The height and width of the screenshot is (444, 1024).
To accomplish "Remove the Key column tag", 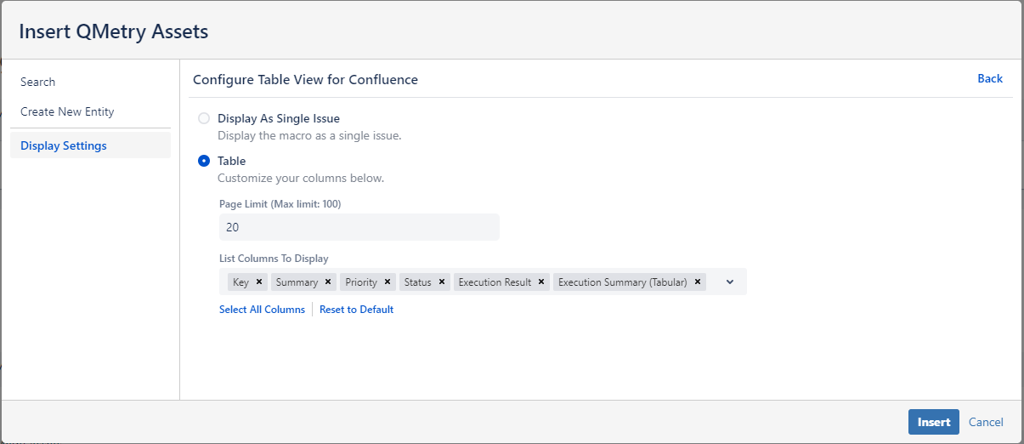I will click(x=259, y=282).
